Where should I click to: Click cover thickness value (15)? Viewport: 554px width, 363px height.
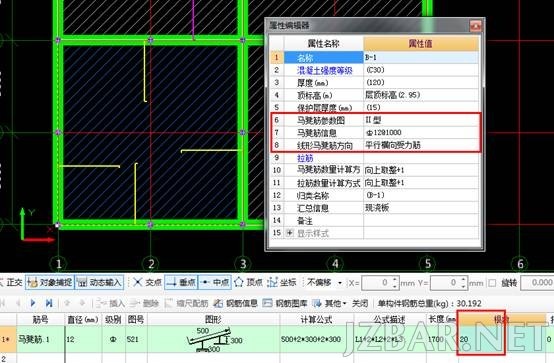(421, 107)
